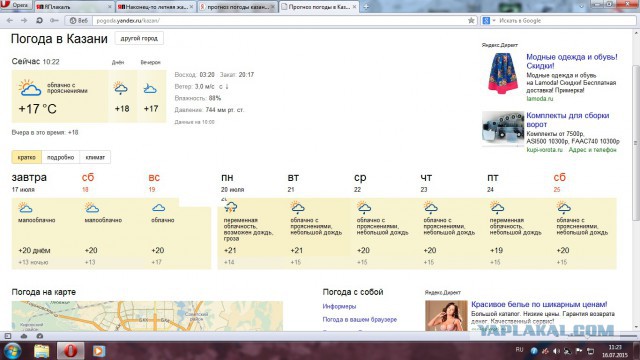Click the Opera Link cloud icon
The image size is (640, 360).
click(x=24, y=336)
